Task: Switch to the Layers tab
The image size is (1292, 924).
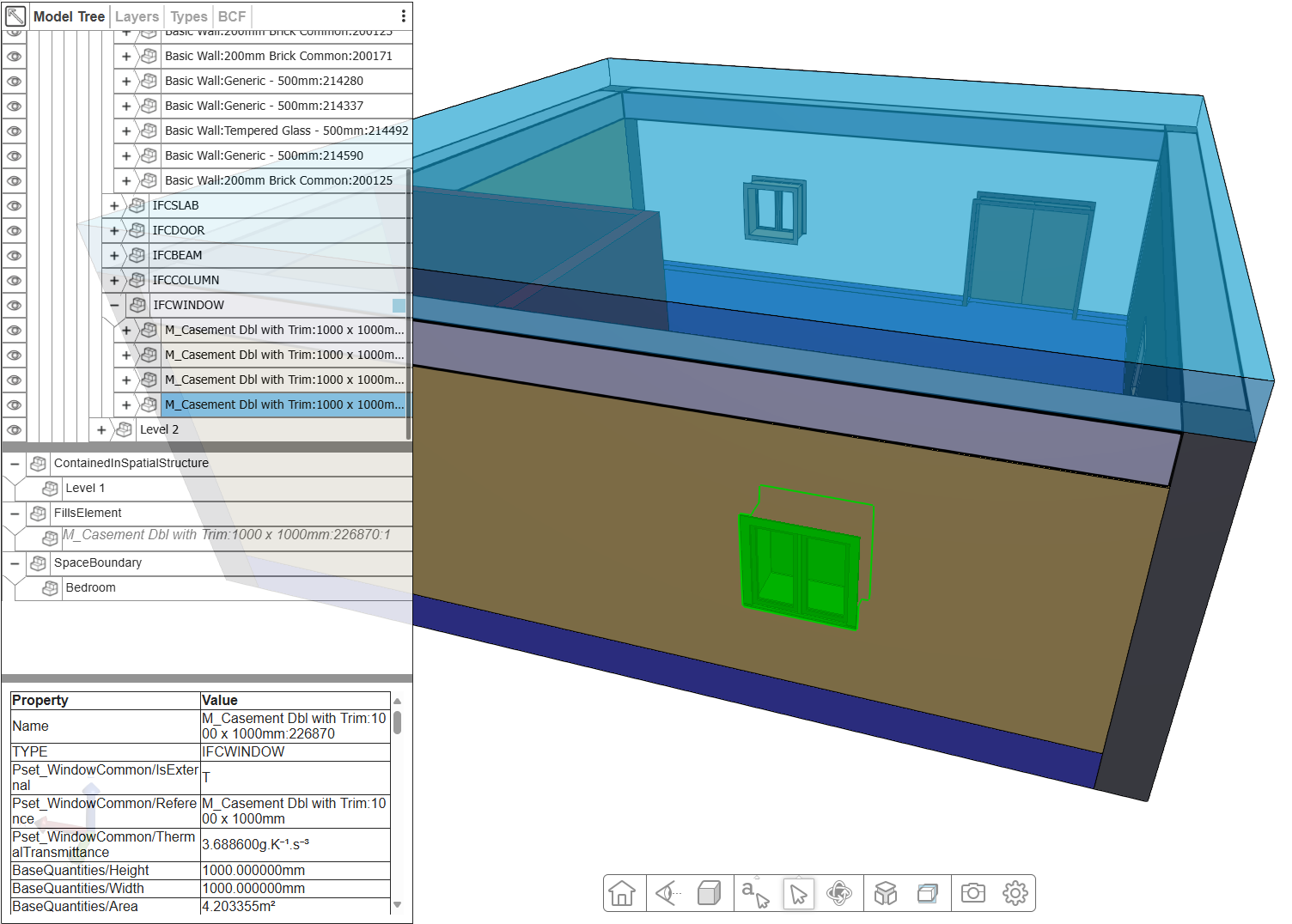Action: 137,16
